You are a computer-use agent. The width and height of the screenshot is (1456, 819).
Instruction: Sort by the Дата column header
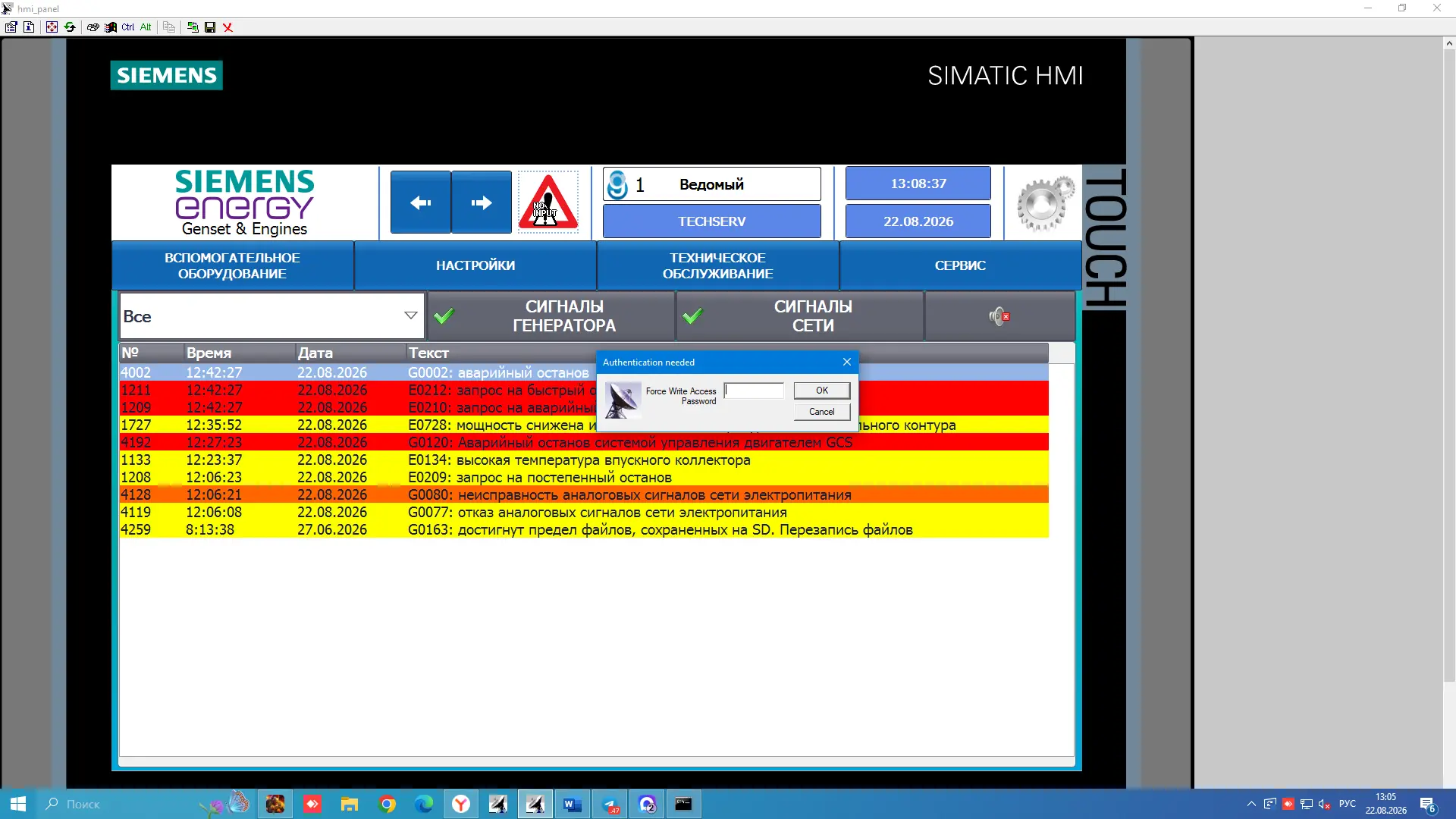click(x=350, y=353)
